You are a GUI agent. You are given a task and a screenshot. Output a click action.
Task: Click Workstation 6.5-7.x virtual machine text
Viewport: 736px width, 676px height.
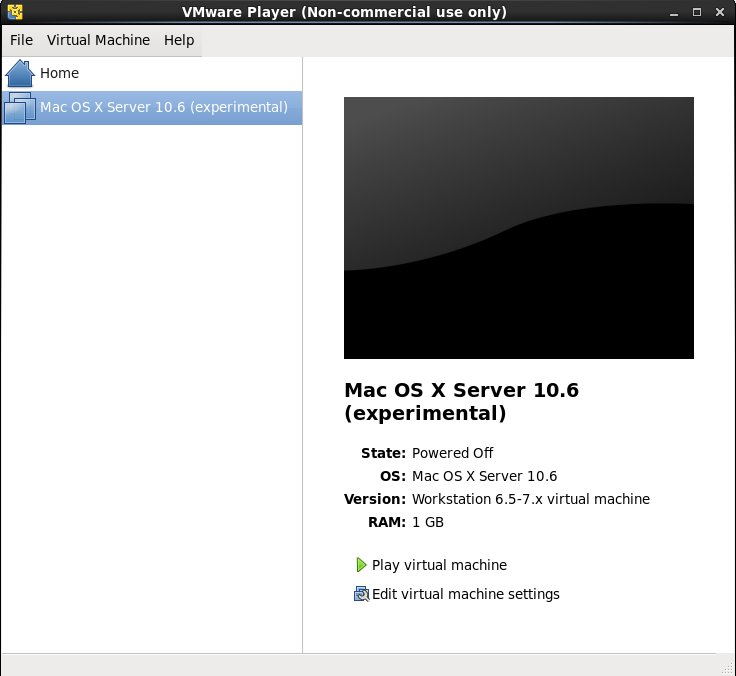click(531, 499)
